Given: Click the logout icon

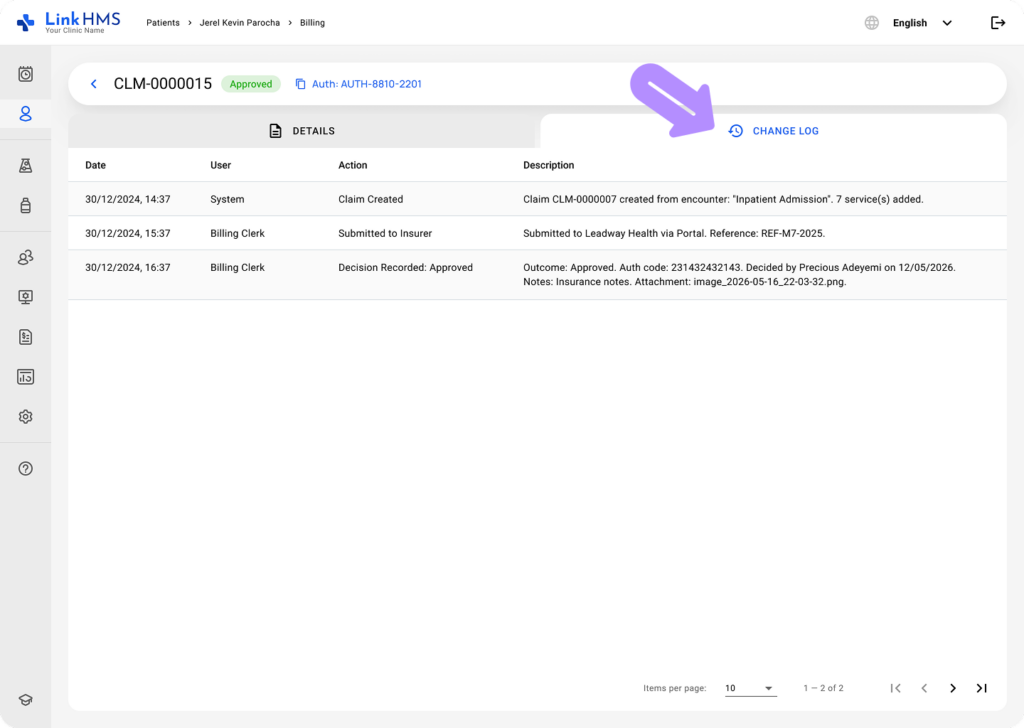Looking at the screenshot, I should pyautogui.click(x=998, y=23).
